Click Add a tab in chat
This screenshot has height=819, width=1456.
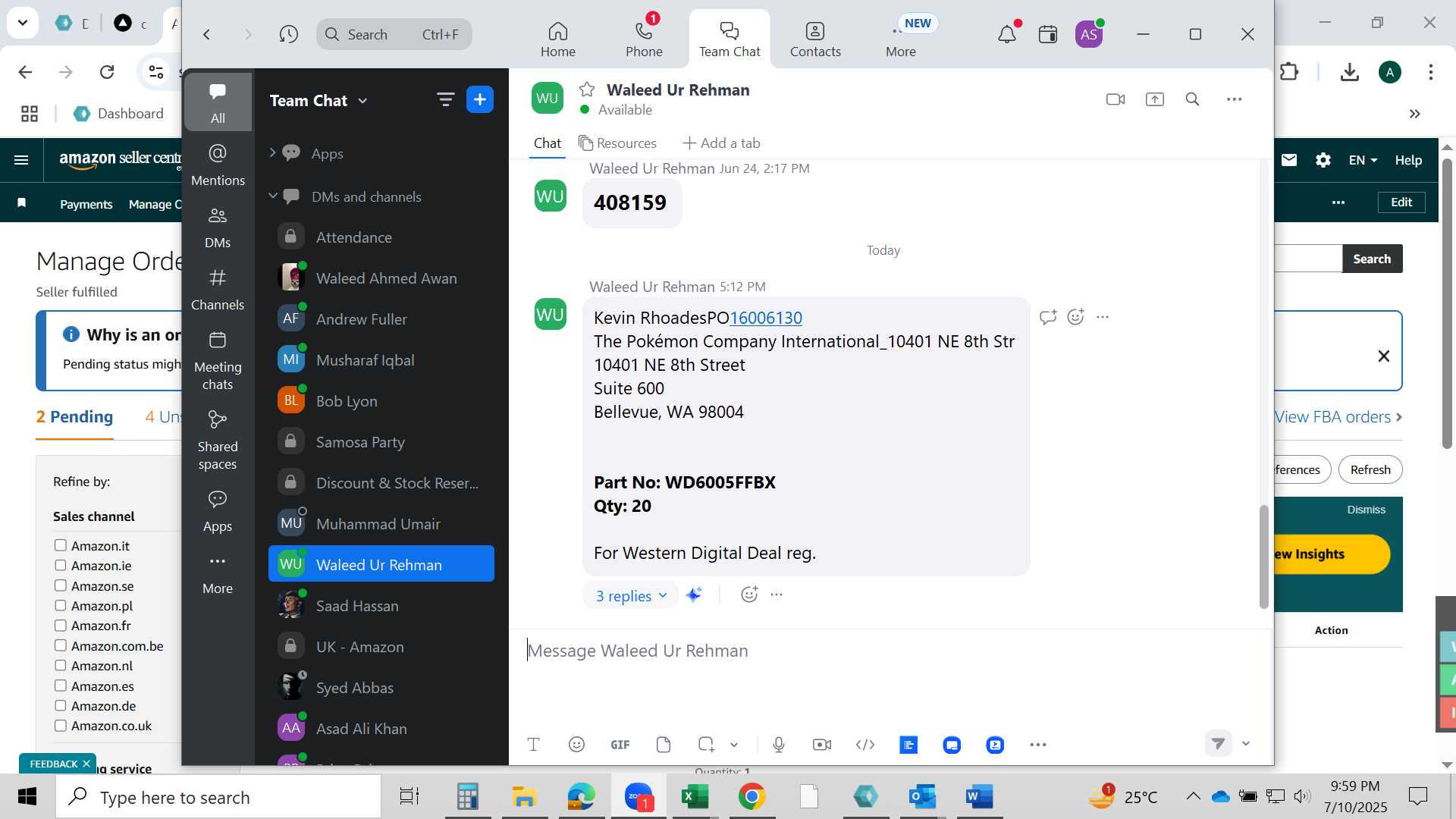pos(721,143)
